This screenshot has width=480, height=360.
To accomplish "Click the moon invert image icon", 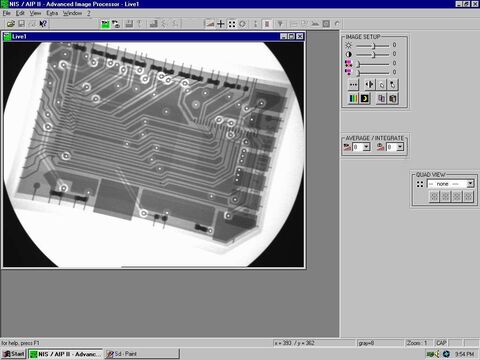I will [365, 99].
